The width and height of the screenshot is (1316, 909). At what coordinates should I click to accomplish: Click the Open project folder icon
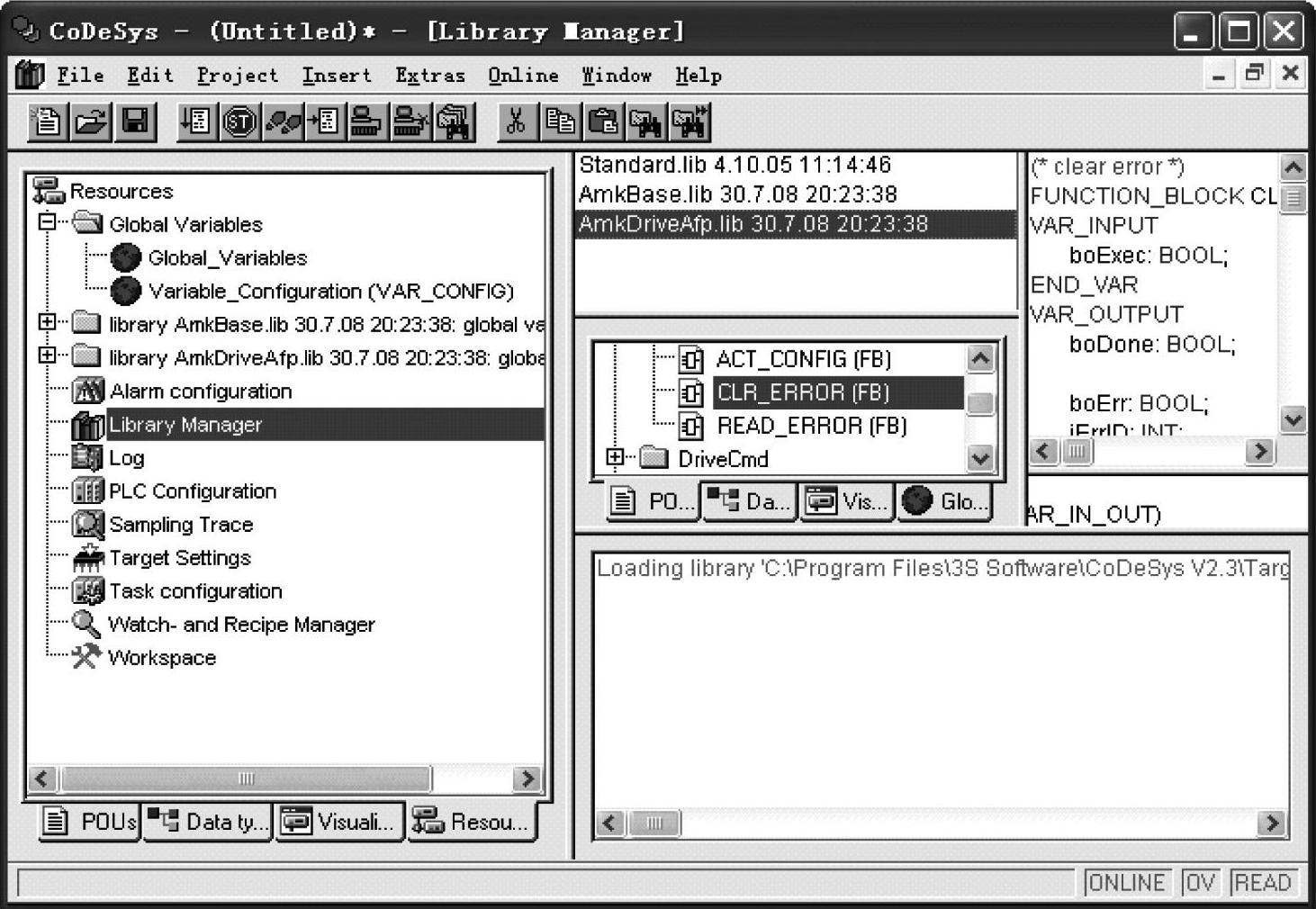[91, 121]
